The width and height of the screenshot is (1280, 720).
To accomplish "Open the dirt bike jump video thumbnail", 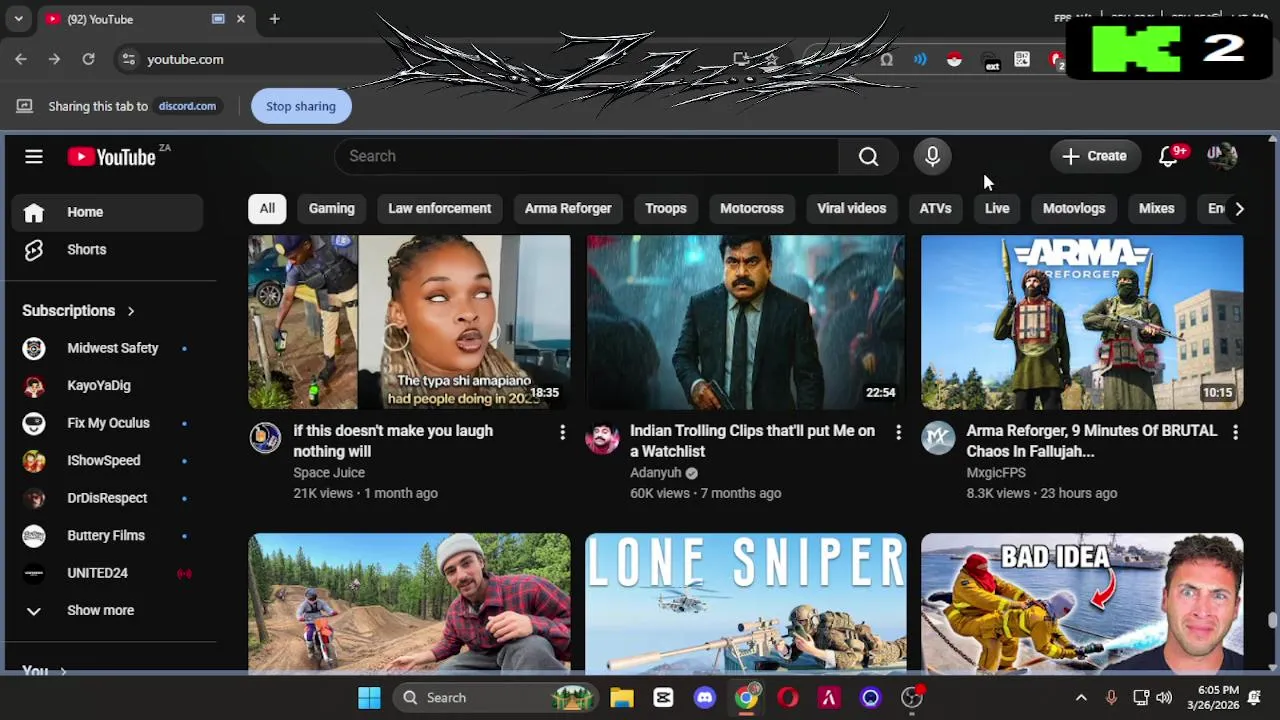I will pos(409,603).
